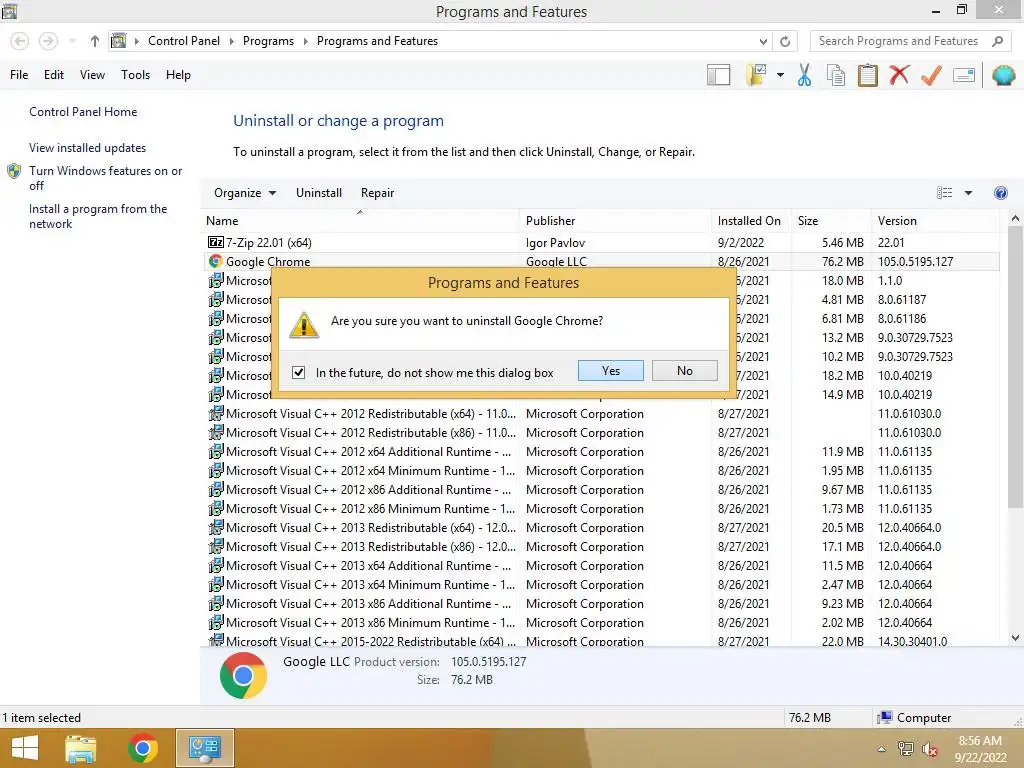Image resolution: width=1024 pixels, height=768 pixels.
Task: Sort by Installed On column header
Action: click(751, 221)
